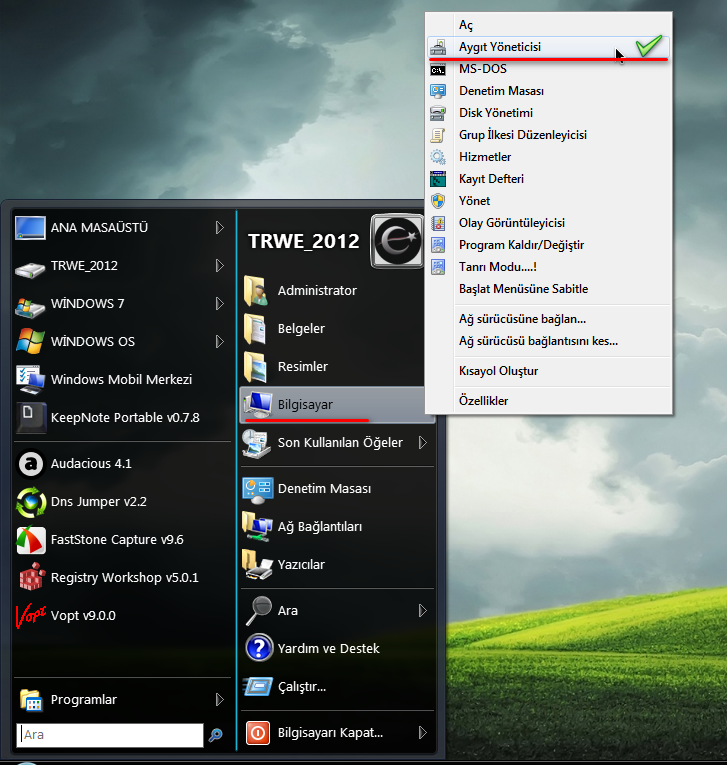Click the ANA MASAÜSTÜ monitor icon
Screen dimensions: 727x765
pos(30,228)
